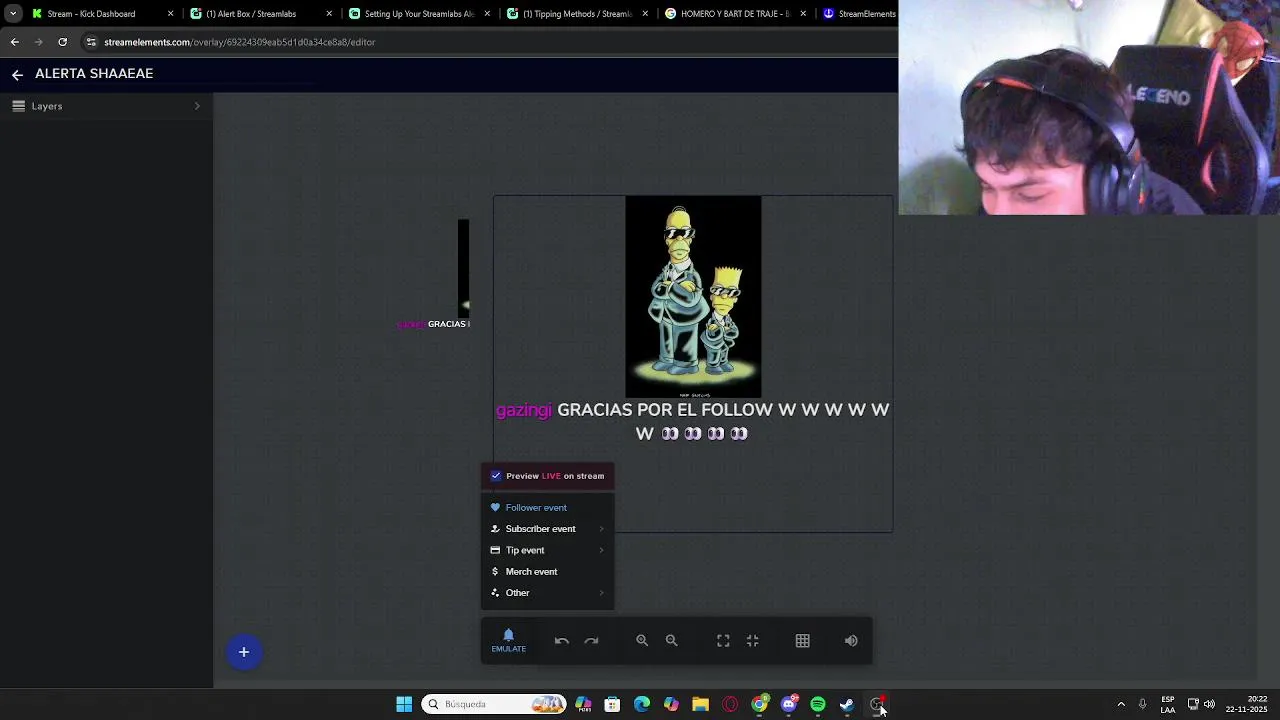Click the streamelements.com address bar URL

[x=239, y=42]
